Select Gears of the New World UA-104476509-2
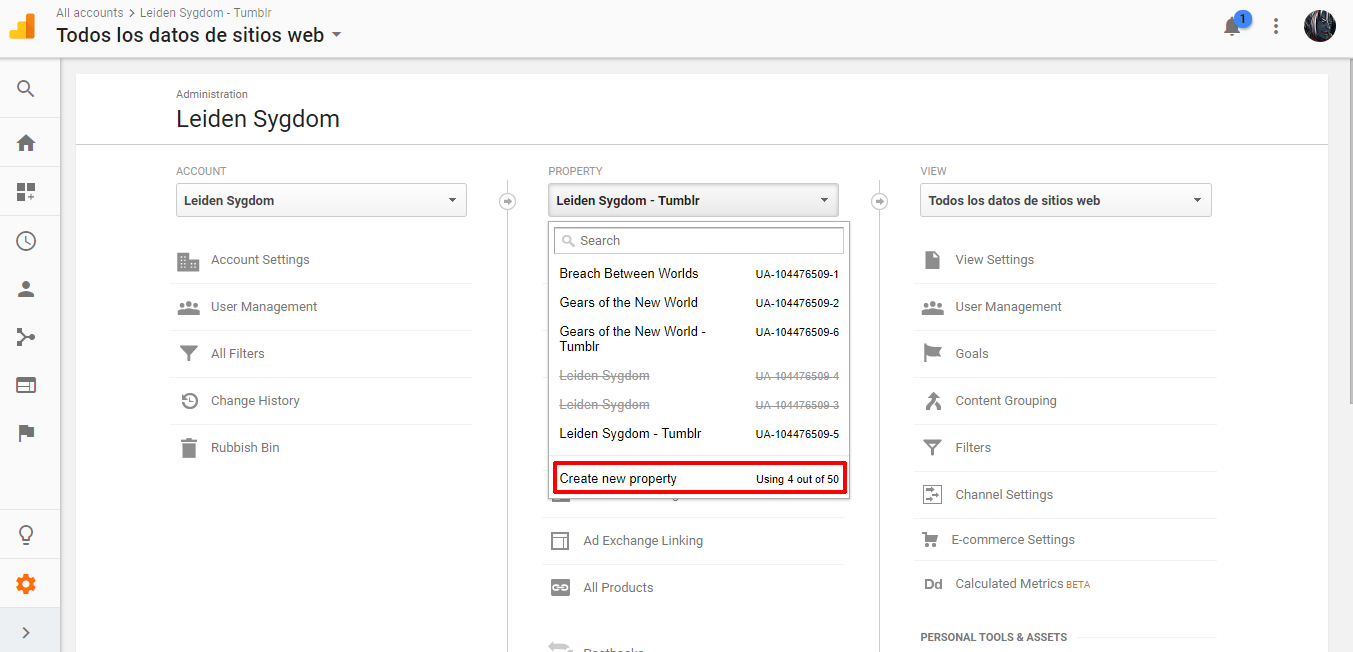This screenshot has height=652, width=1353. click(x=699, y=303)
